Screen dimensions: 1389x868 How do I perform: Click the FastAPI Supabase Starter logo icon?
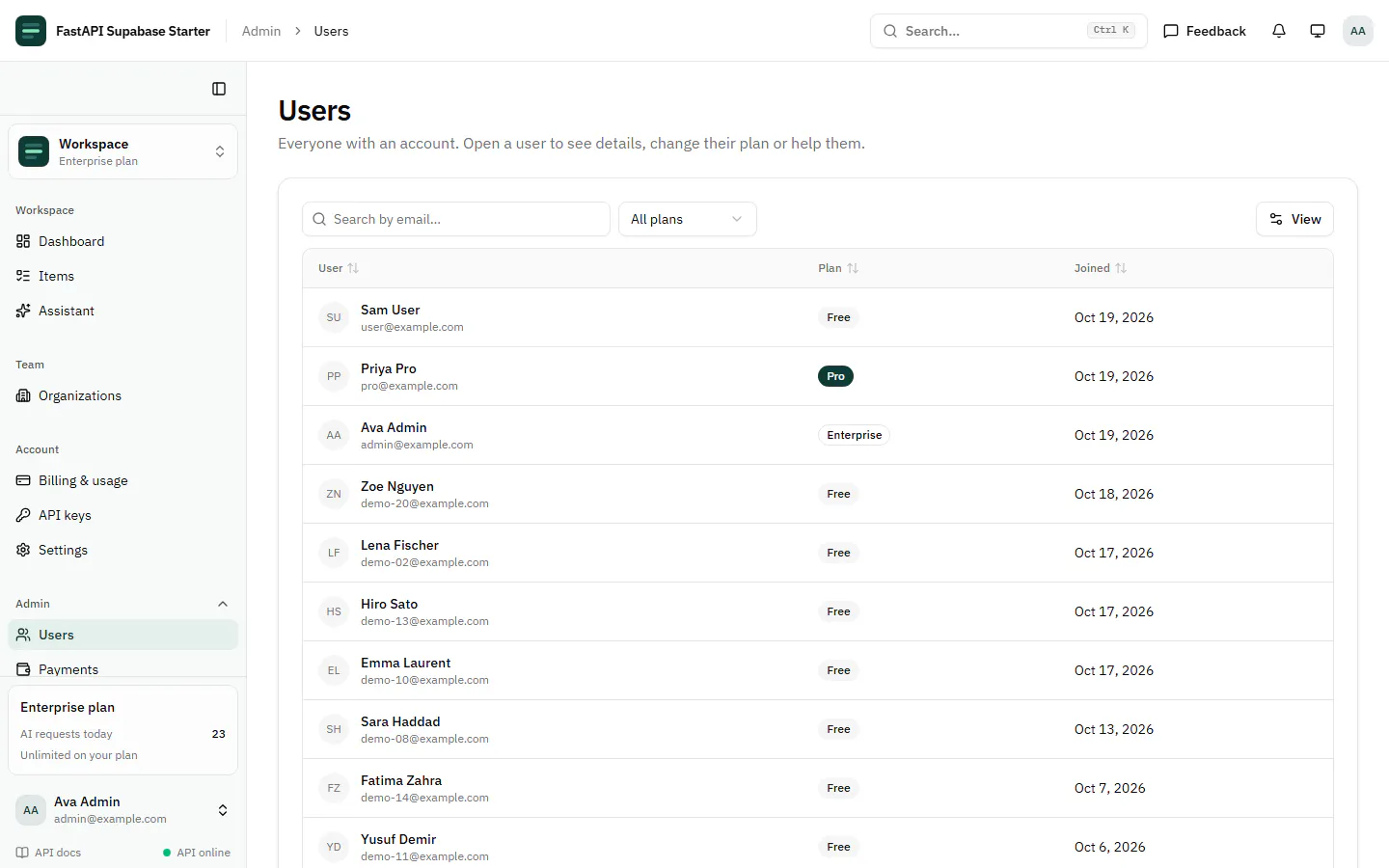pyautogui.click(x=31, y=31)
